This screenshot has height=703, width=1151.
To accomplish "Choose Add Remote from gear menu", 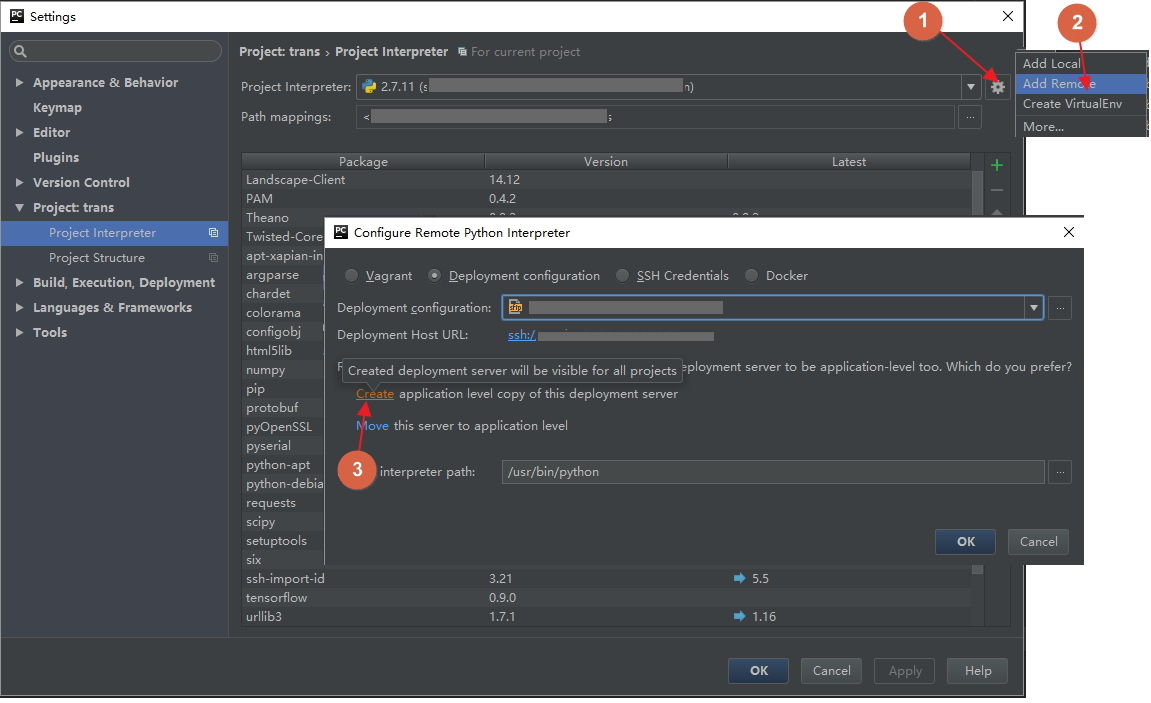I will pyautogui.click(x=1081, y=84).
